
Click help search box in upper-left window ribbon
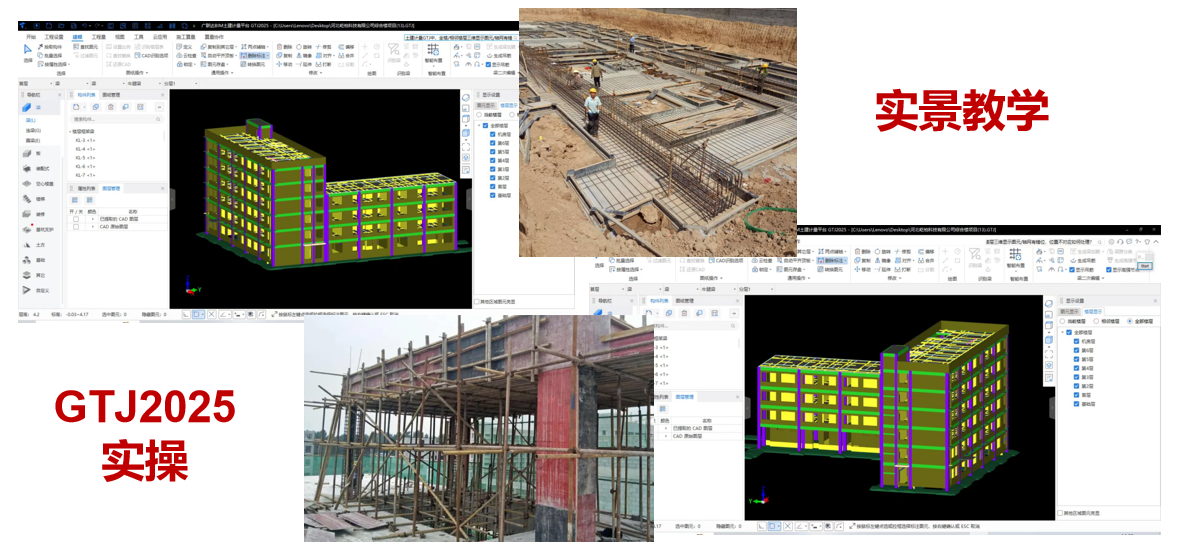461,36
